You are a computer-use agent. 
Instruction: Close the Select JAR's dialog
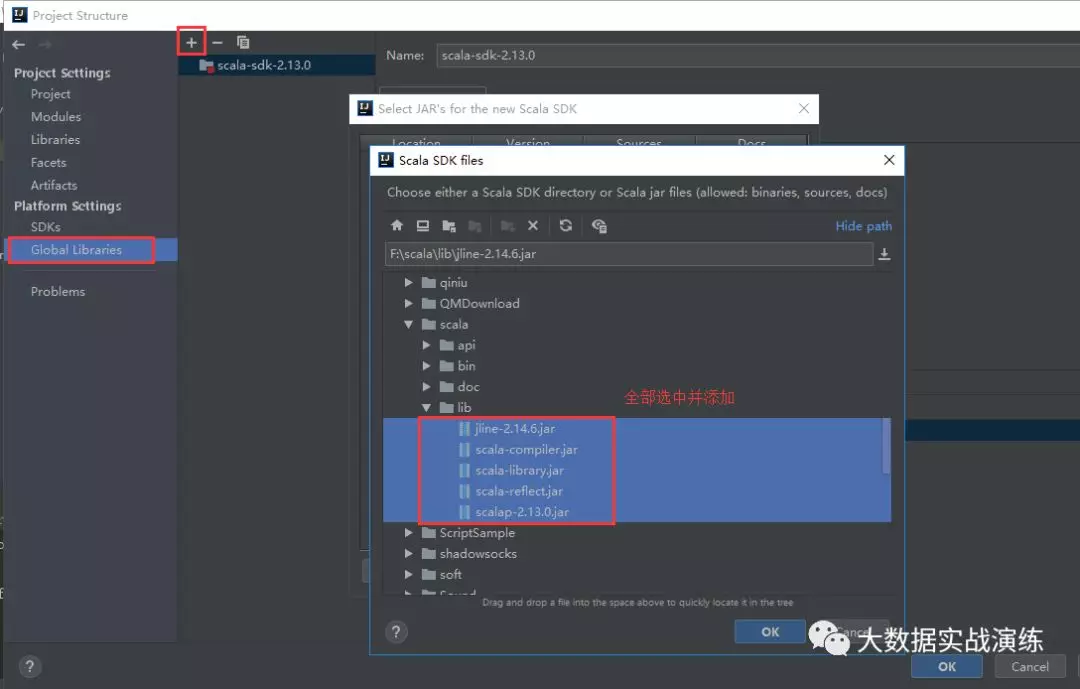click(x=804, y=108)
